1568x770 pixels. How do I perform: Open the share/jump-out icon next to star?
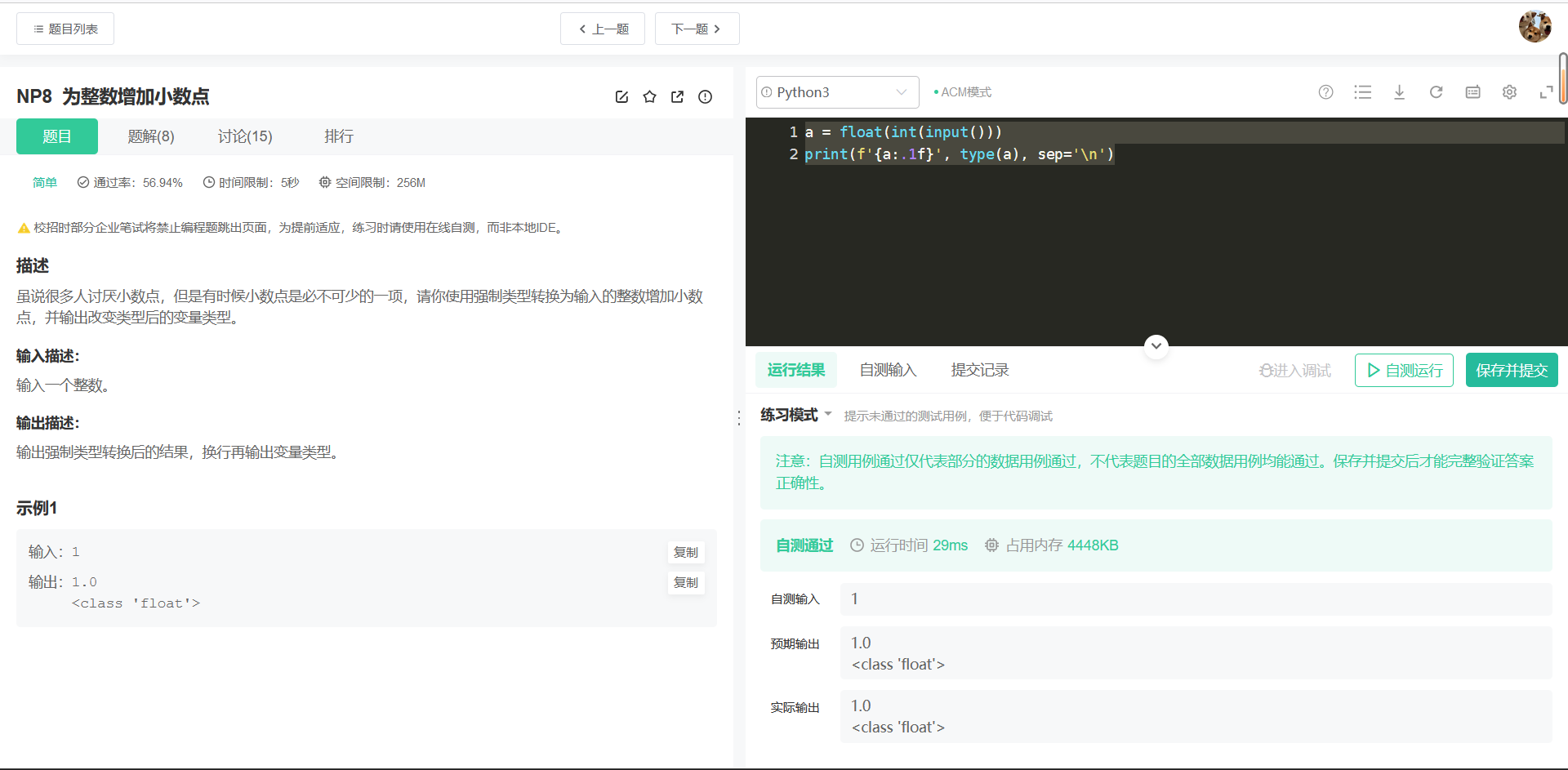point(677,96)
